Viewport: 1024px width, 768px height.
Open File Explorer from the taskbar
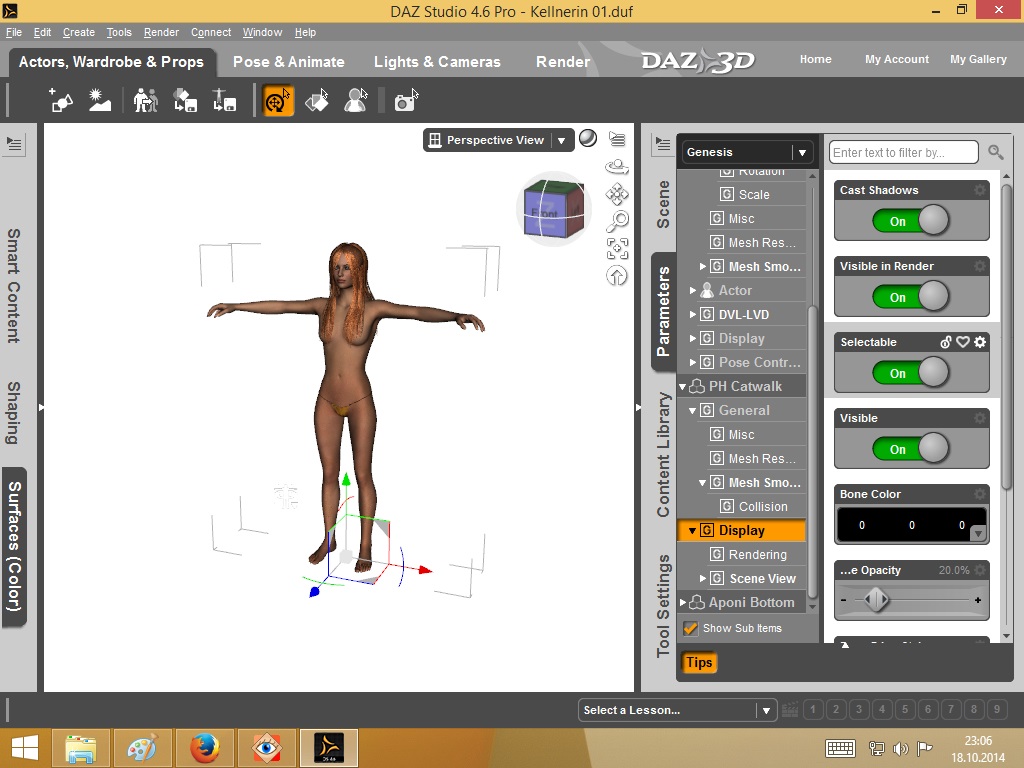coord(80,748)
